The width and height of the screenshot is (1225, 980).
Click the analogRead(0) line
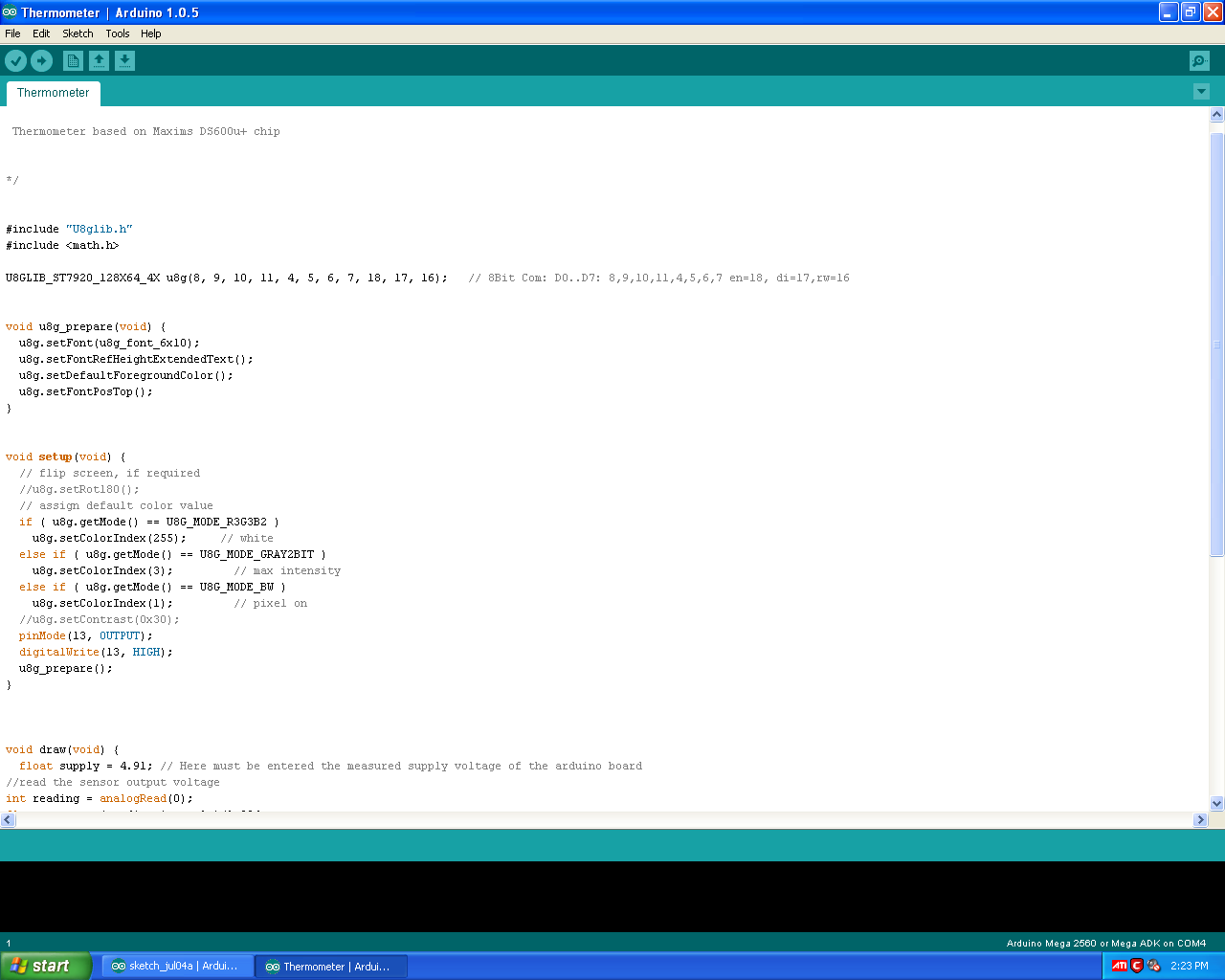(x=100, y=799)
